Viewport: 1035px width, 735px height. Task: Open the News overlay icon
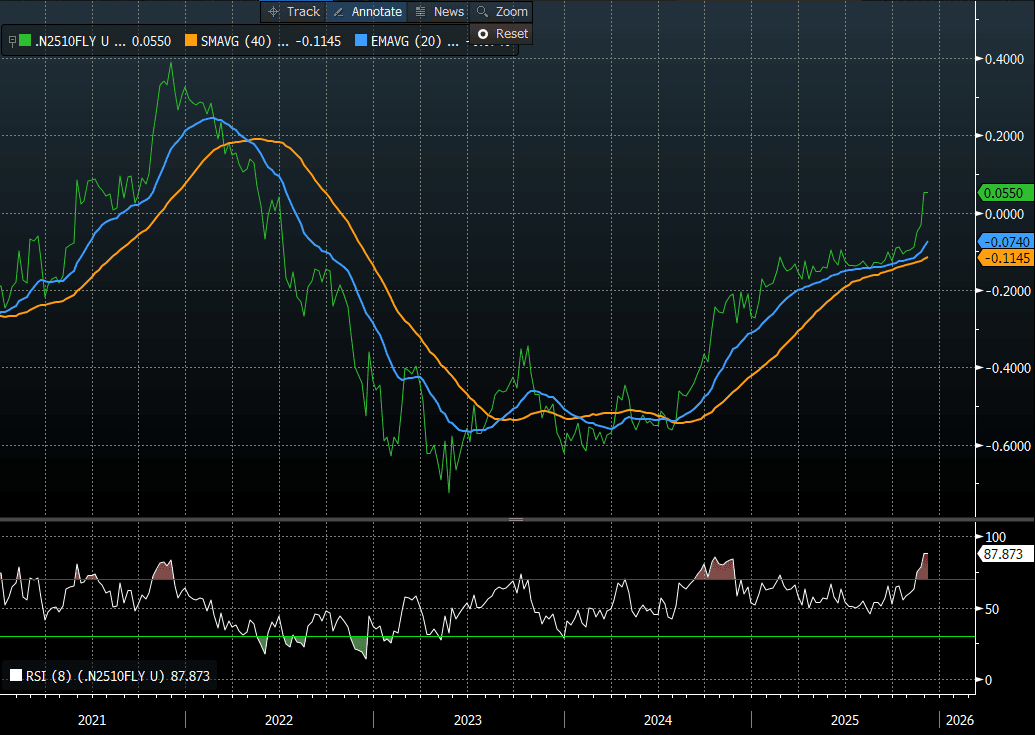421,12
